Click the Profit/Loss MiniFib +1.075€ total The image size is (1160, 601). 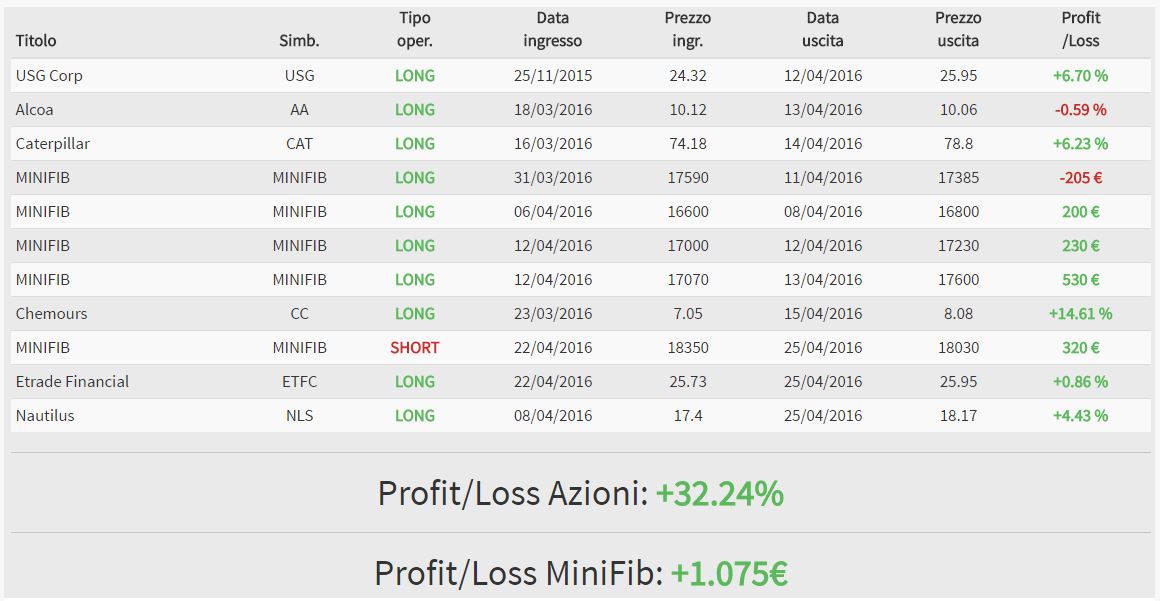coord(581,574)
